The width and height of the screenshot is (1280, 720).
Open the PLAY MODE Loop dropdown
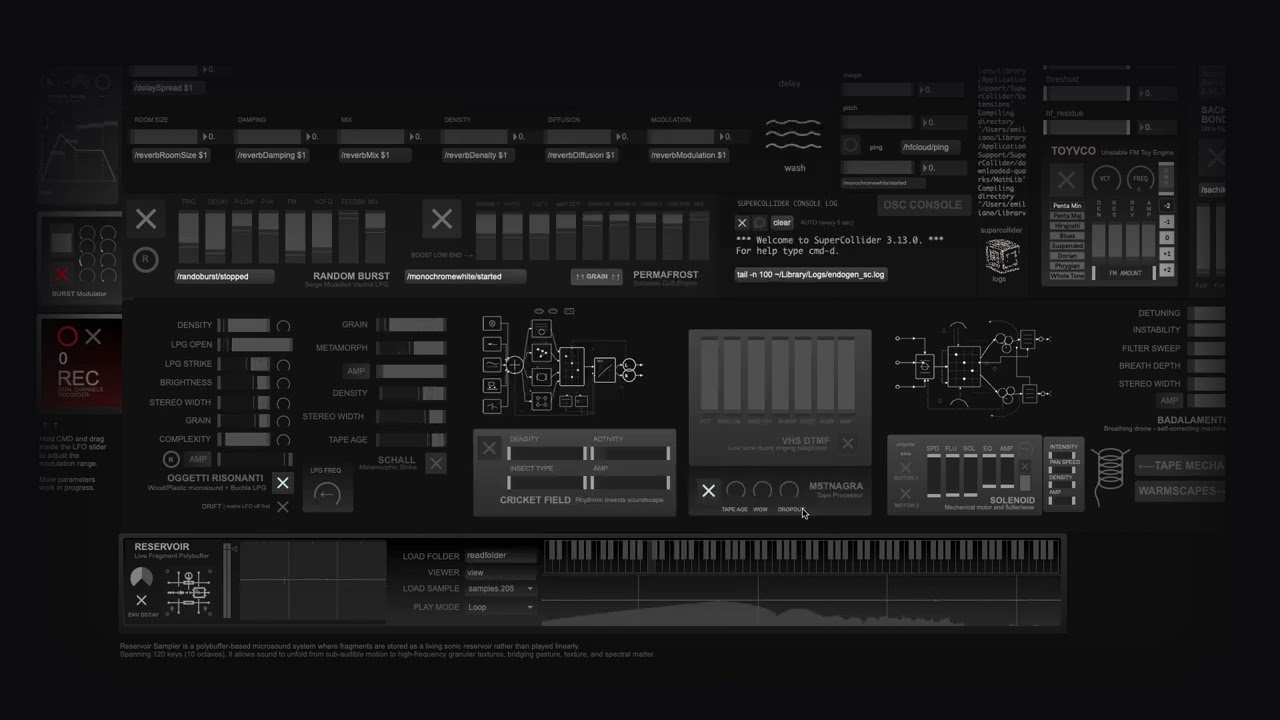point(500,607)
